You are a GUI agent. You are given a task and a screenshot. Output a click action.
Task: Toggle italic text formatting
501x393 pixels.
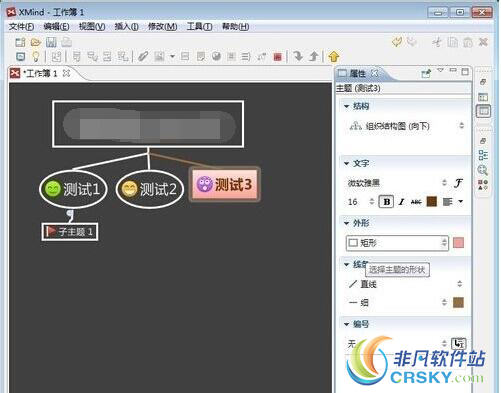[402, 202]
